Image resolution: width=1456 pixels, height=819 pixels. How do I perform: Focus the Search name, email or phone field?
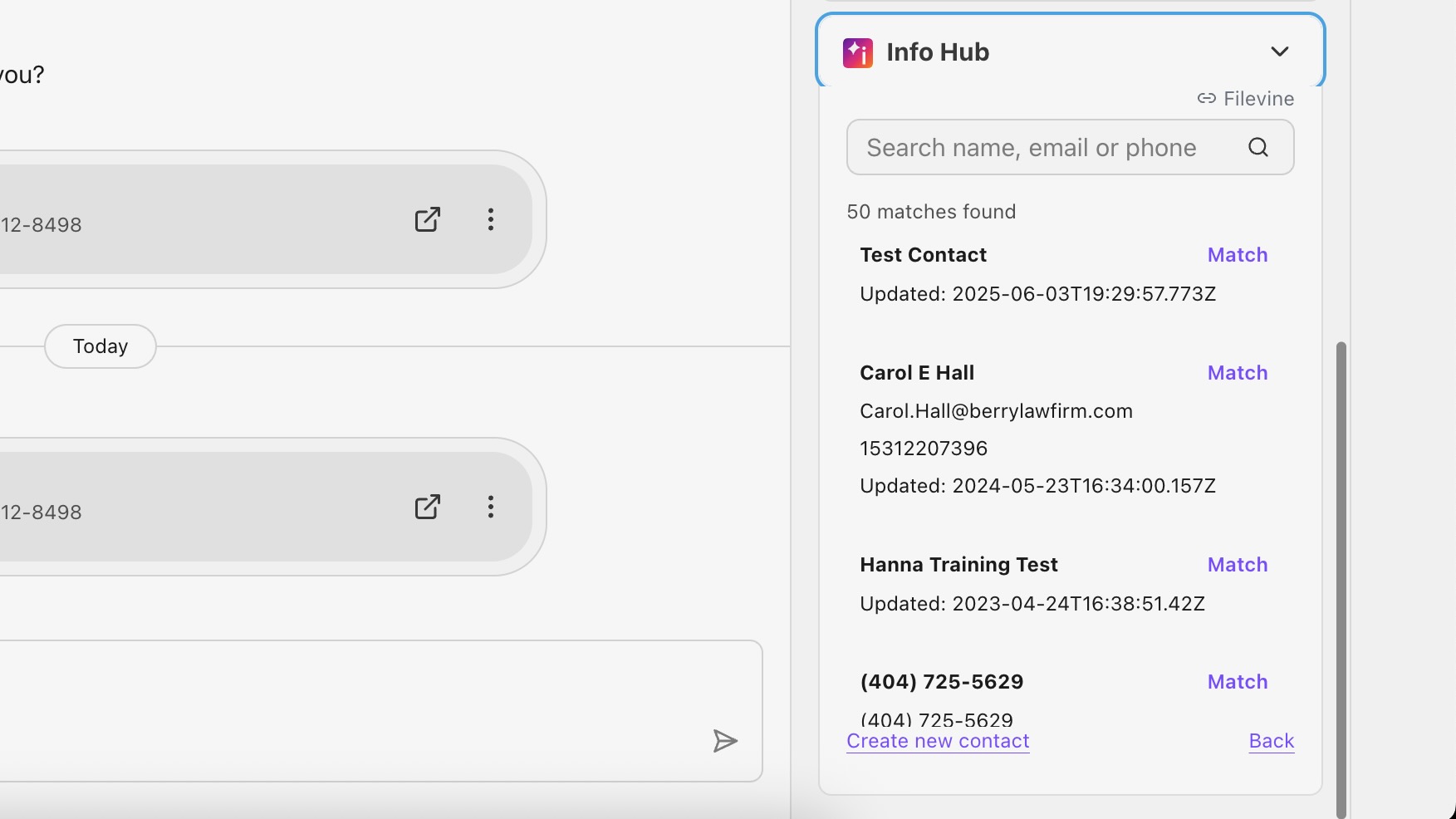tap(1070, 147)
